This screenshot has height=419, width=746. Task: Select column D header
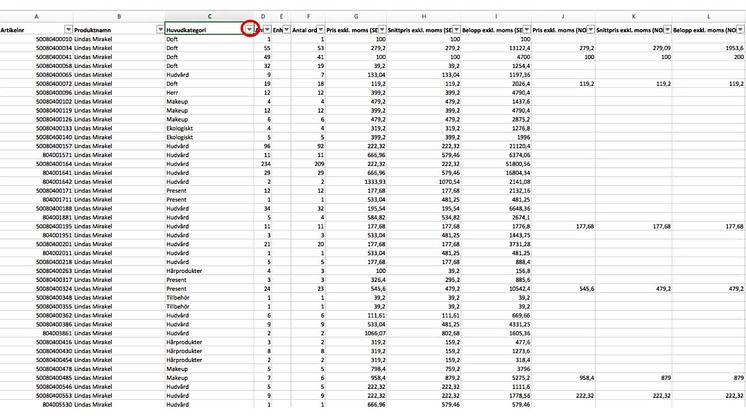[263, 17]
